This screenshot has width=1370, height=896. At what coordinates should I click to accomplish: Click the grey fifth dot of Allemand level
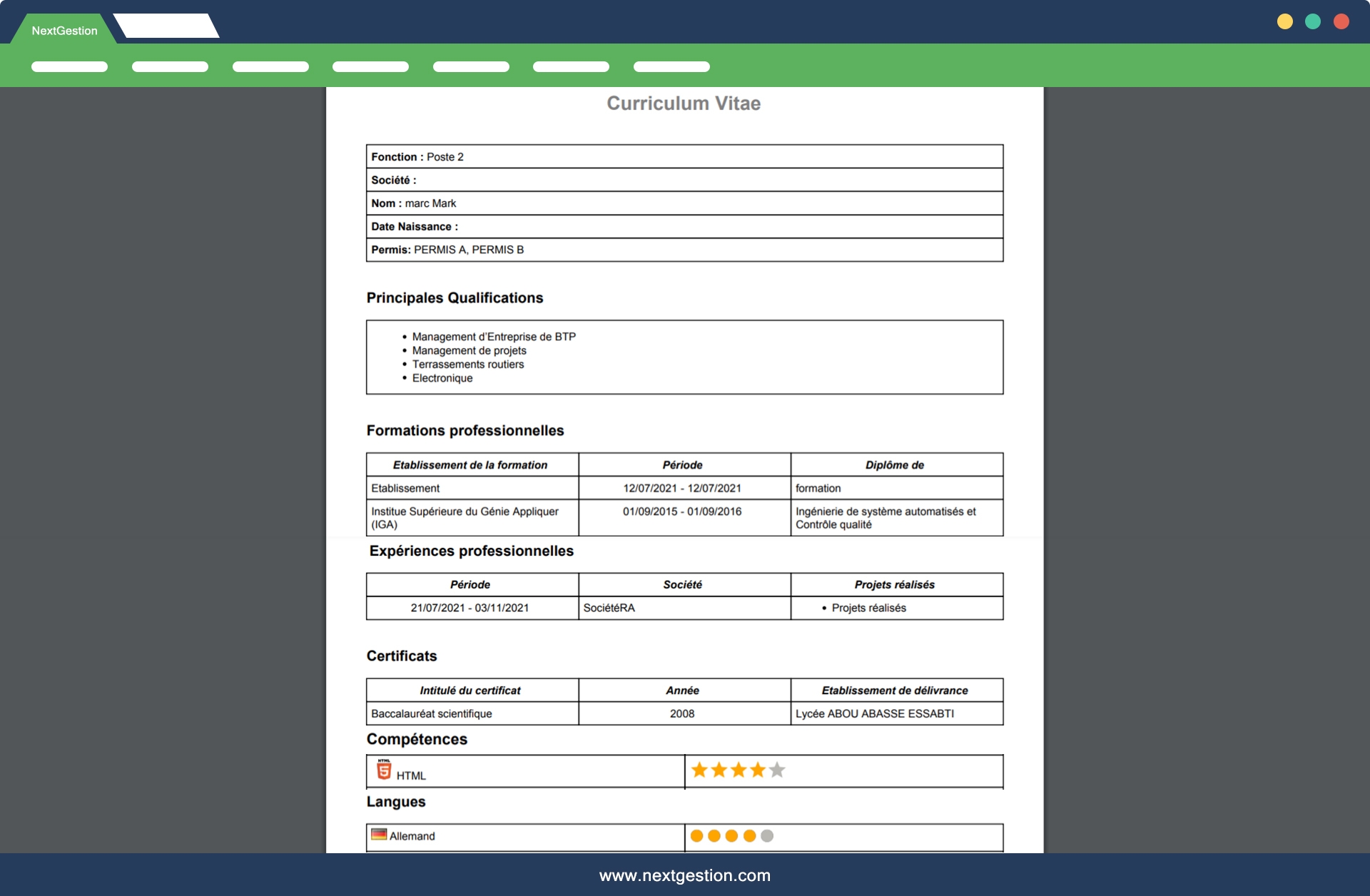point(767,835)
